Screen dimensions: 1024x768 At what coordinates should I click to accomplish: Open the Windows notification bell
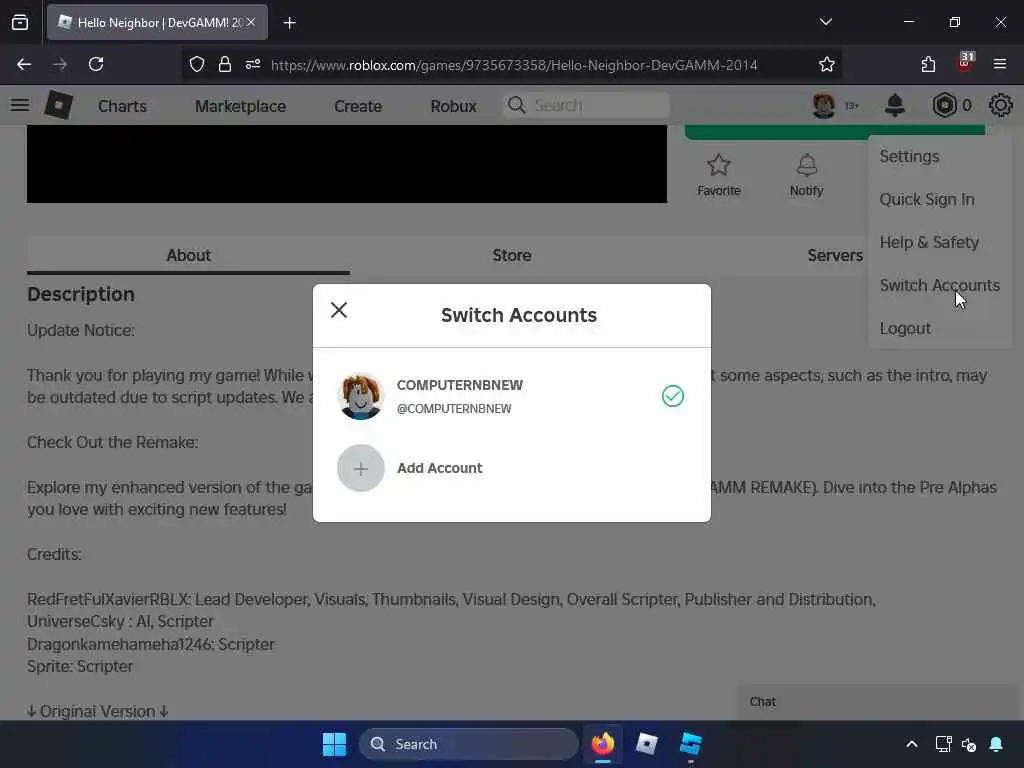tap(996, 744)
